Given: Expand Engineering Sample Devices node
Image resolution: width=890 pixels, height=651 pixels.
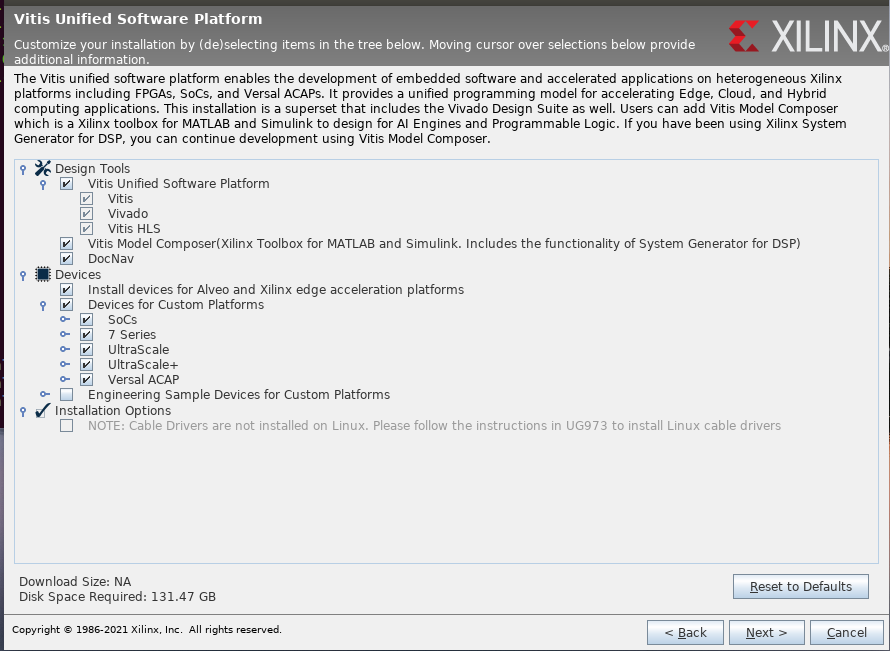Looking at the screenshot, I should [x=45, y=394].
